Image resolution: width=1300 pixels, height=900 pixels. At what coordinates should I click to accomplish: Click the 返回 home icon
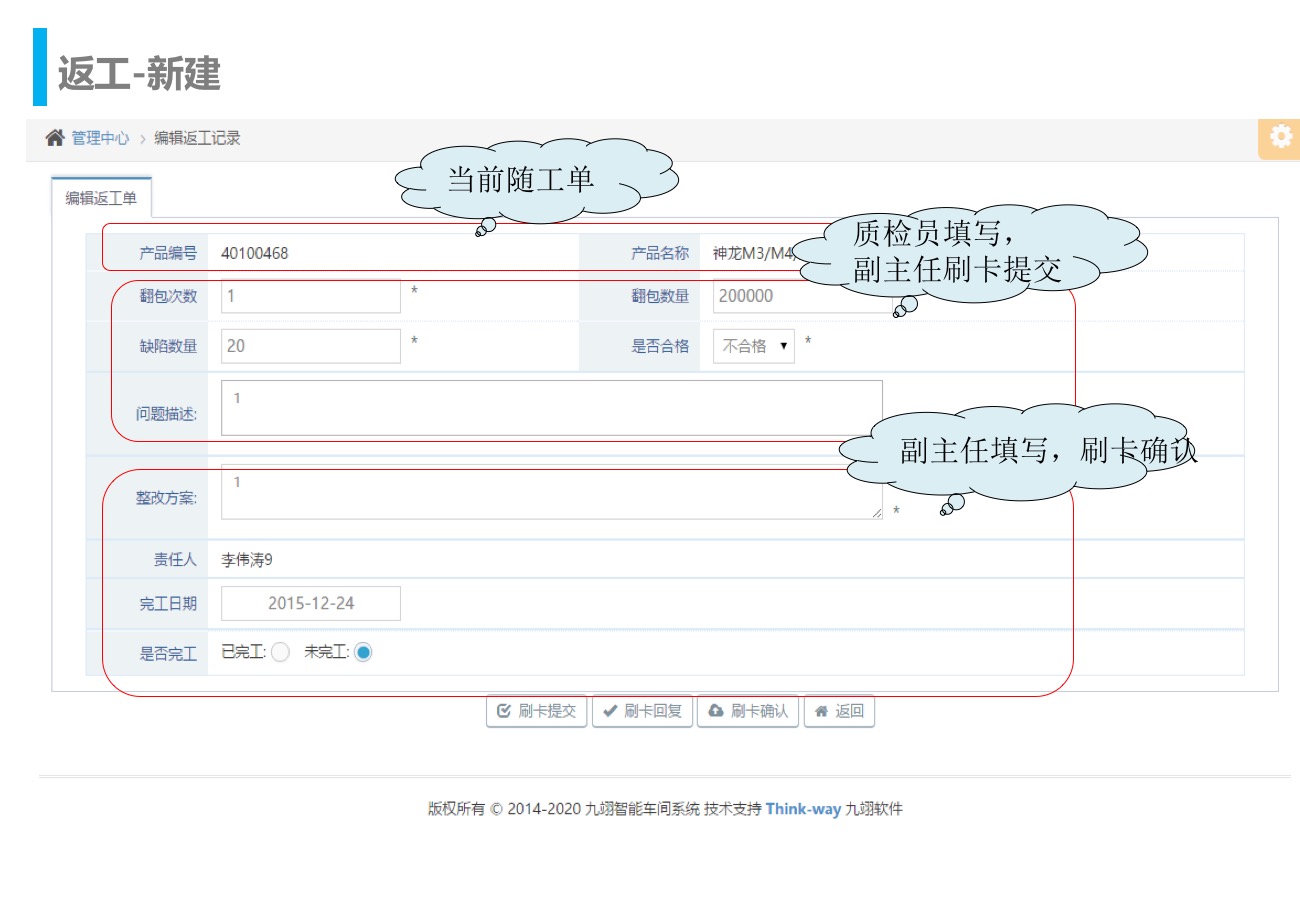821,711
